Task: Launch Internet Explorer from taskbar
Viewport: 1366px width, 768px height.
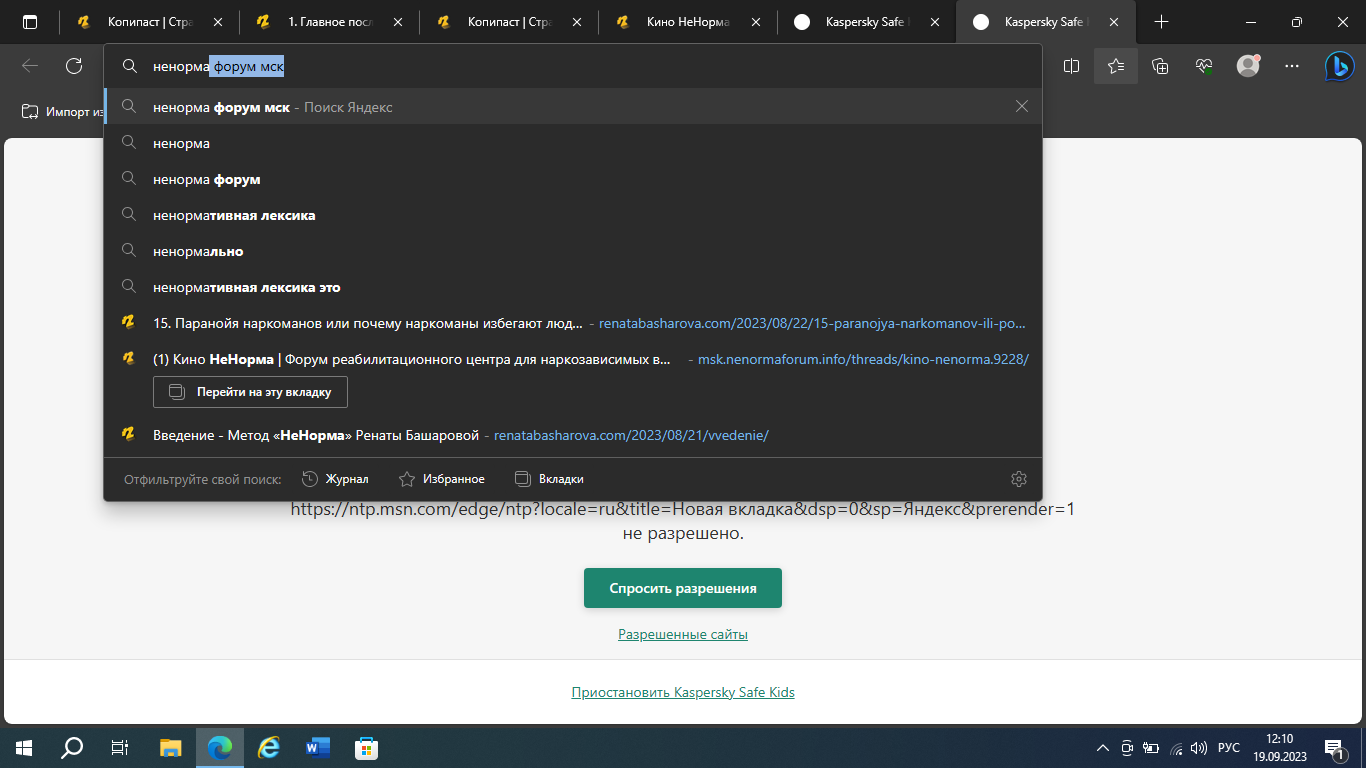Action: (x=268, y=747)
